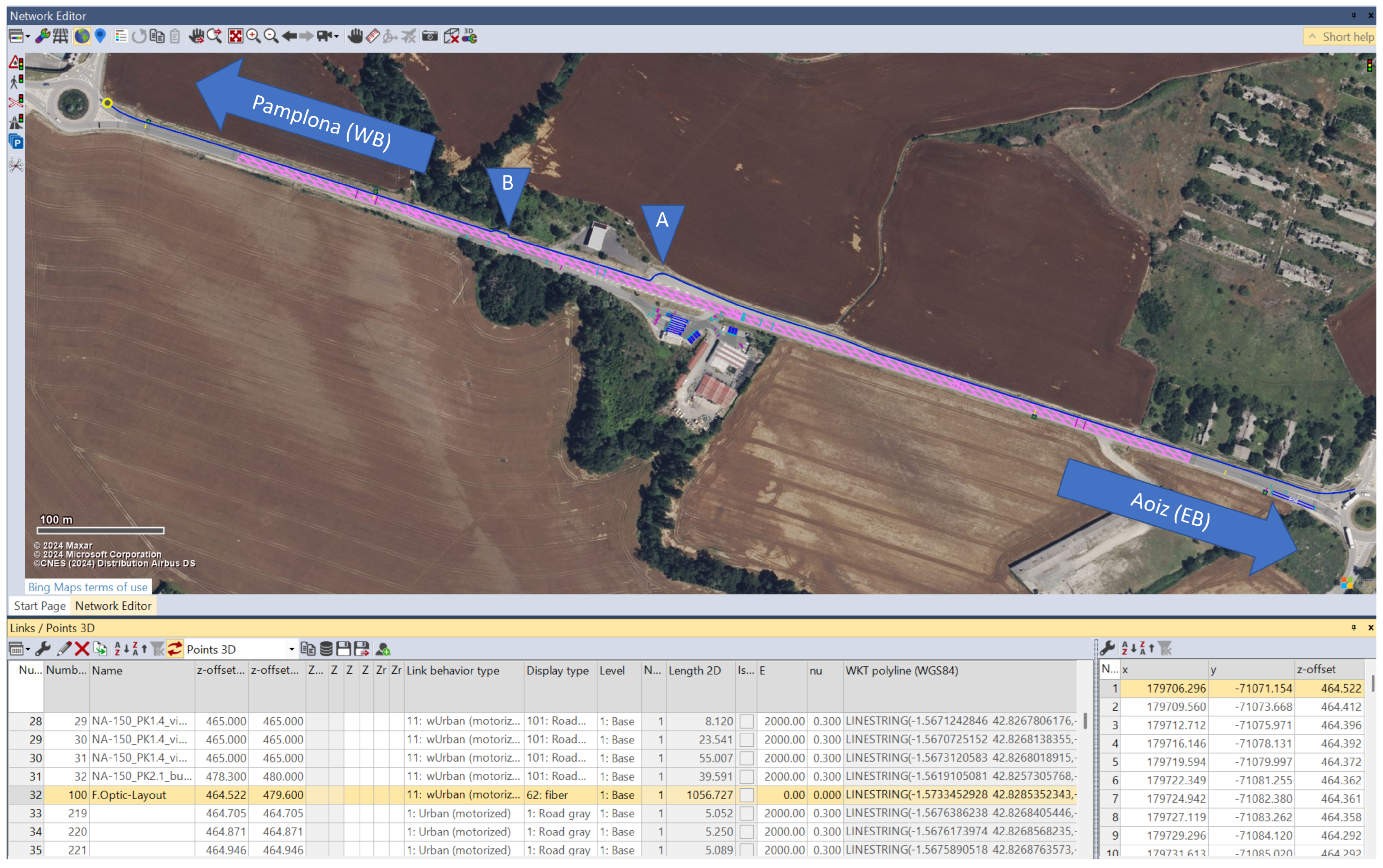The image size is (1383, 868).
Task: Select the Network Editor tab
Action: (x=113, y=606)
